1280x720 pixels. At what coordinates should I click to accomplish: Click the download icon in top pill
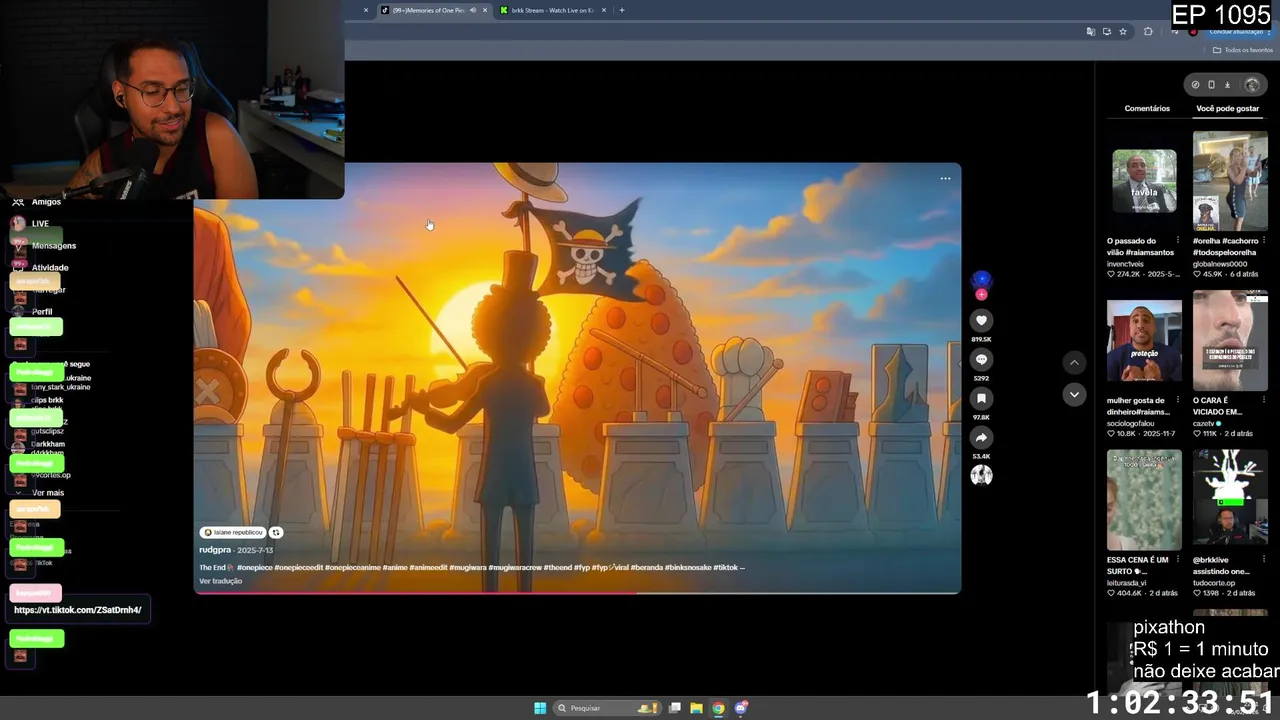(x=1228, y=85)
